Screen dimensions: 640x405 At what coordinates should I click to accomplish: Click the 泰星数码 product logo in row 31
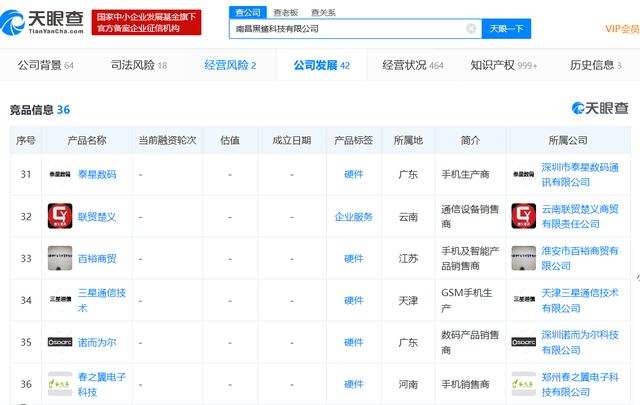click(x=60, y=174)
